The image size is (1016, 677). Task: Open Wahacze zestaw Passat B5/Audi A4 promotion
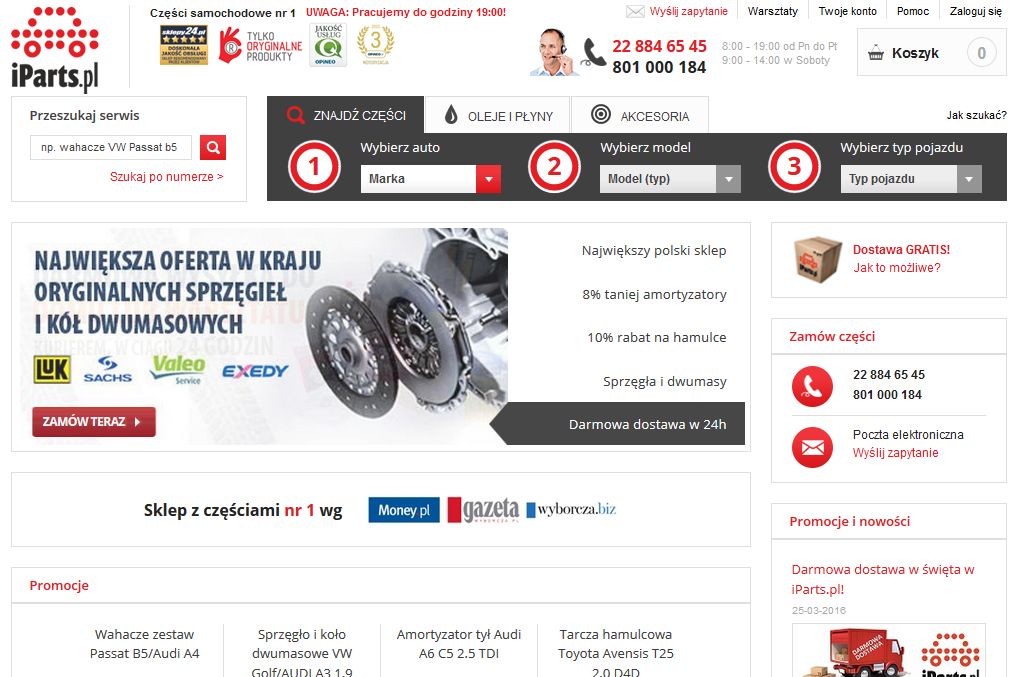(144, 644)
